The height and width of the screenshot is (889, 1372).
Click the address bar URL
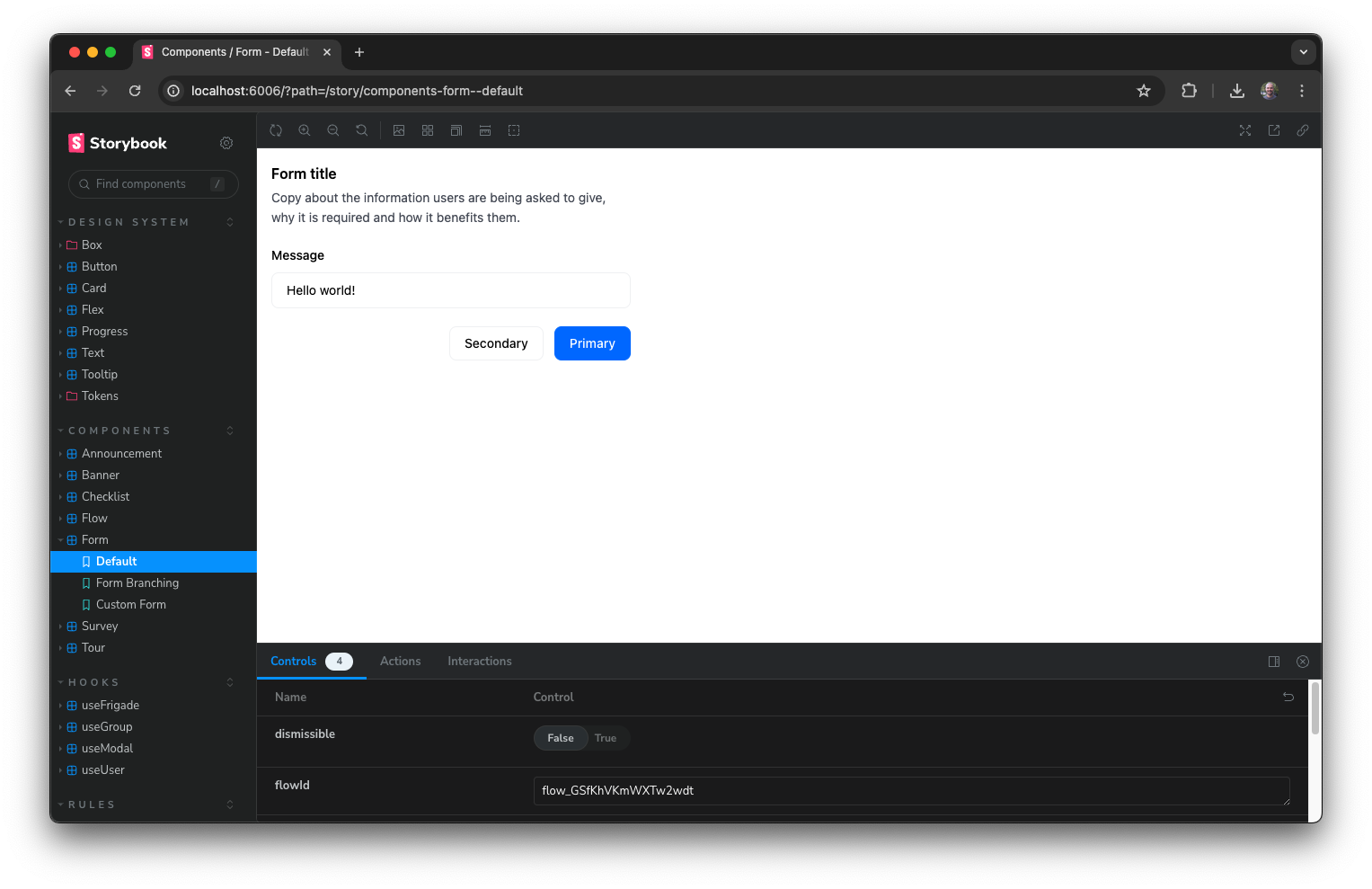(357, 91)
